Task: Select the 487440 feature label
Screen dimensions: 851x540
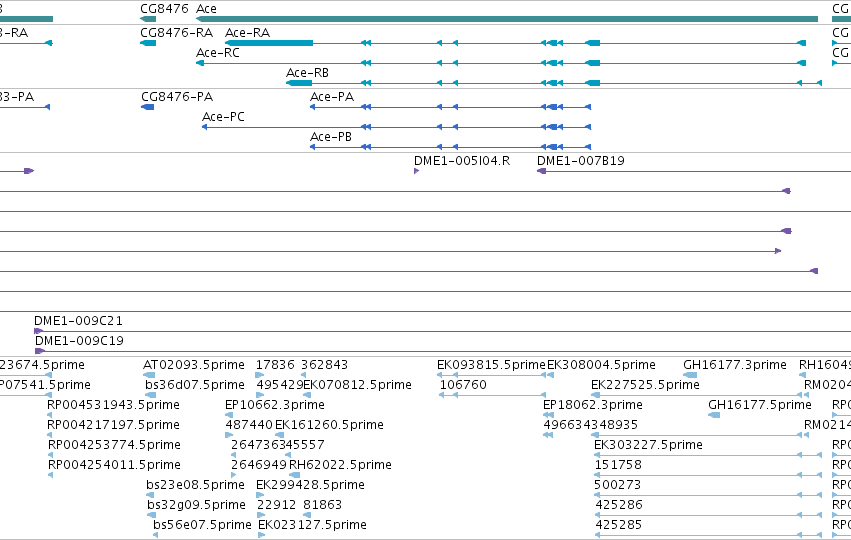Action: (x=249, y=425)
